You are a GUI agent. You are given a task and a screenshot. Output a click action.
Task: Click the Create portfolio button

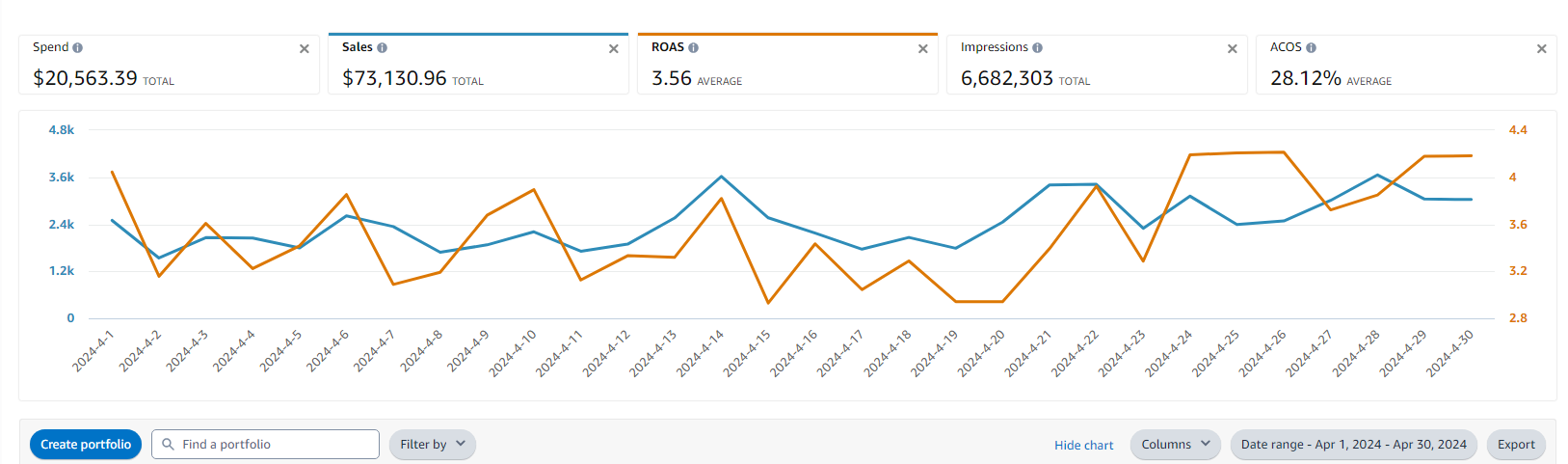tap(86, 445)
